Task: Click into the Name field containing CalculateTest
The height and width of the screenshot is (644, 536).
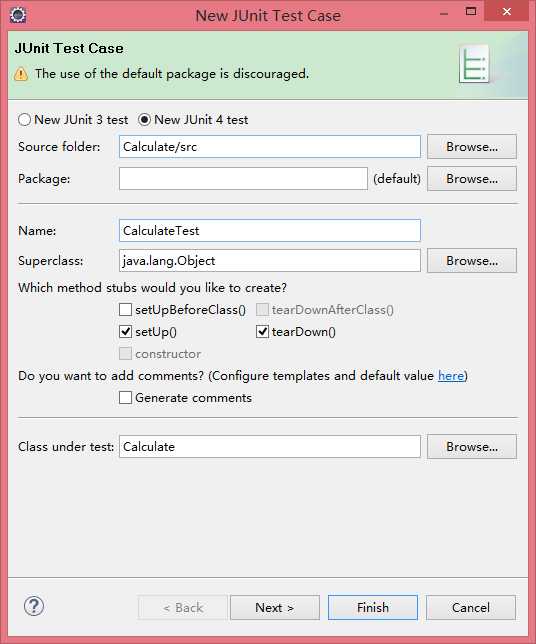Action: pyautogui.click(x=270, y=230)
